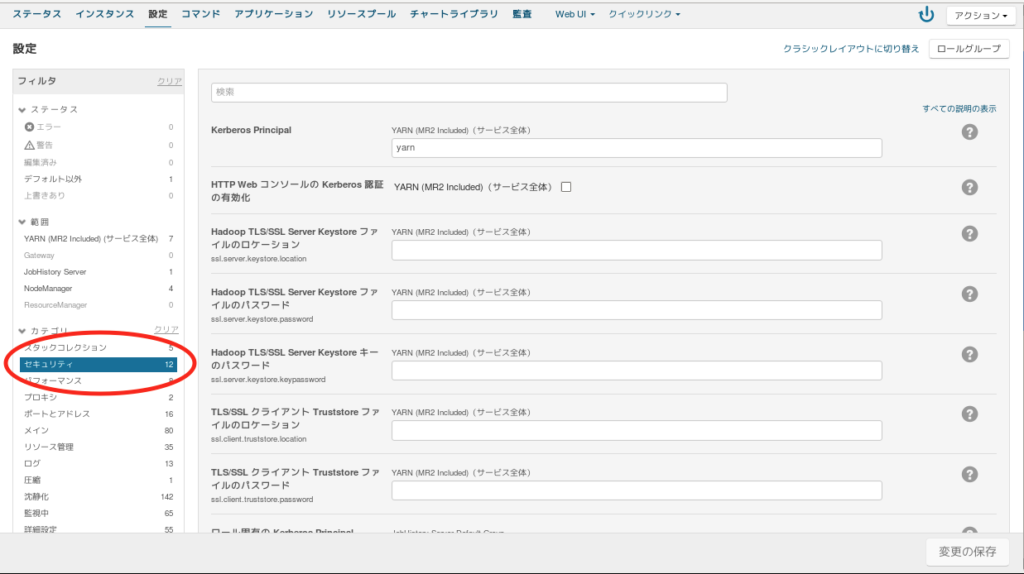Open the アプリケーション tab

pyautogui.click(x=274, y=14)
